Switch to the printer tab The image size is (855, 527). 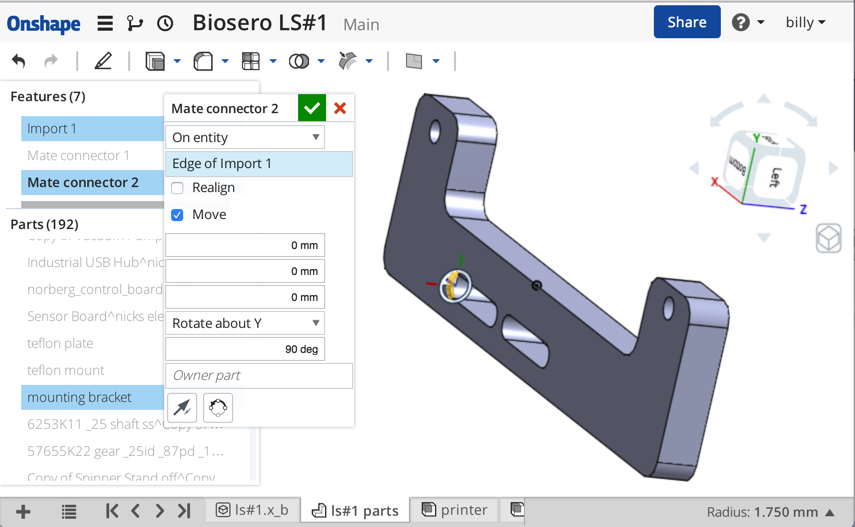(x=454, y=510)
